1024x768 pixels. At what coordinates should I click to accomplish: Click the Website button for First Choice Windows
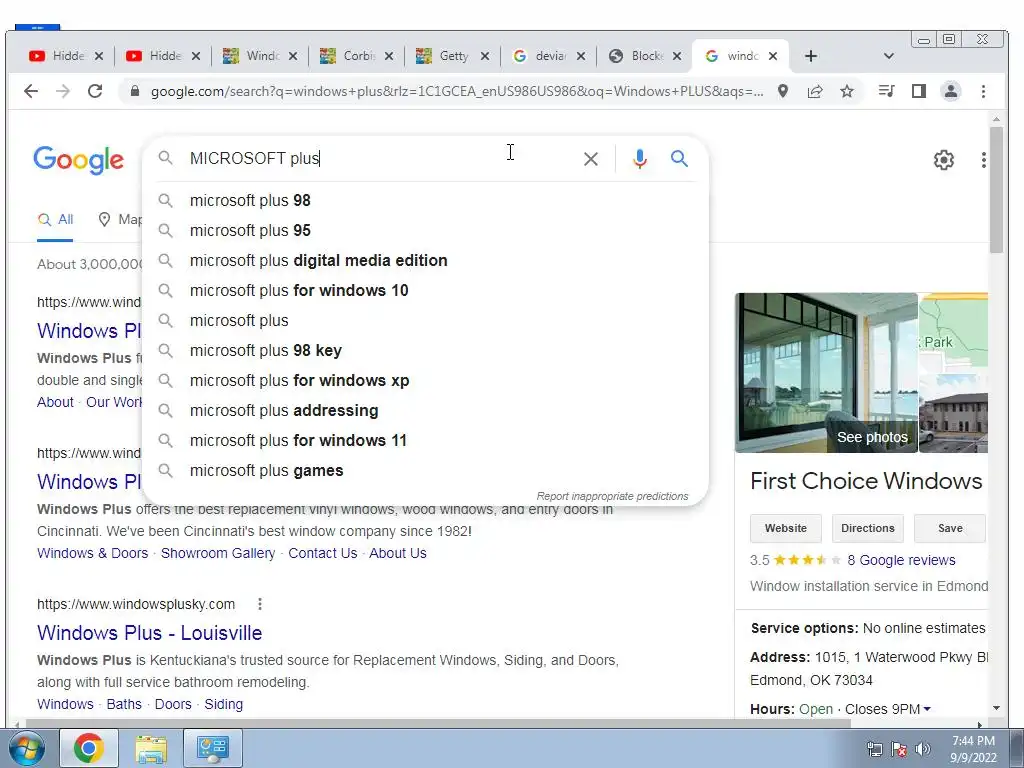786,528
